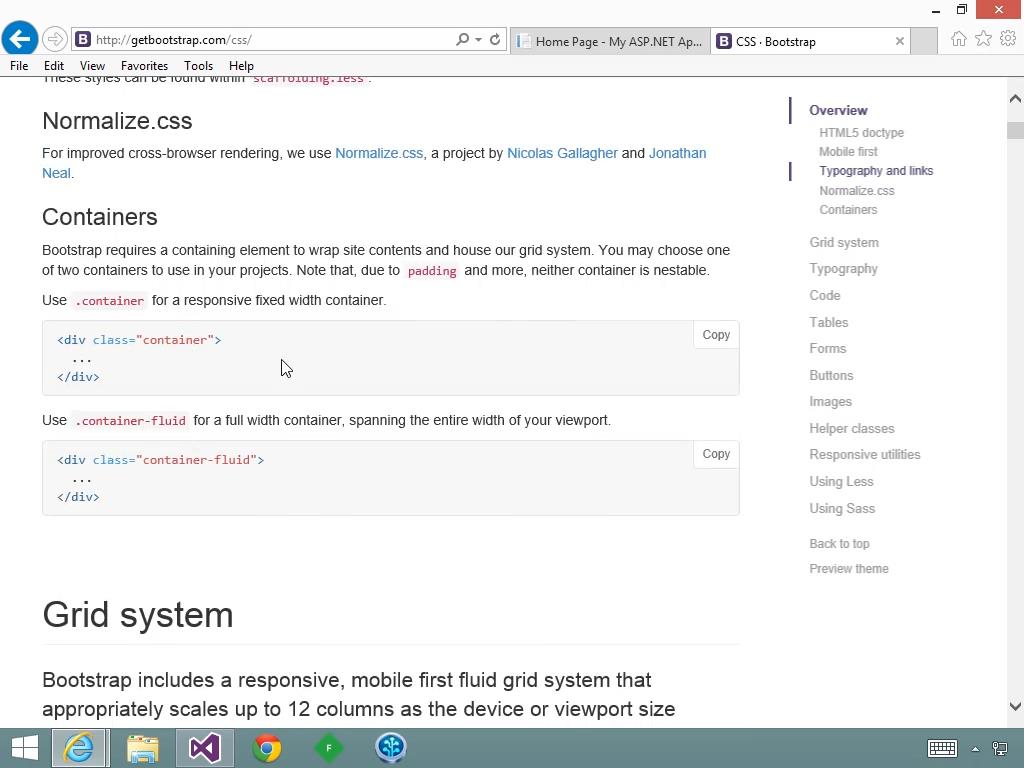
Task: Switch to Home Page - My ASP.NET App tab
Action: (610, 41)
